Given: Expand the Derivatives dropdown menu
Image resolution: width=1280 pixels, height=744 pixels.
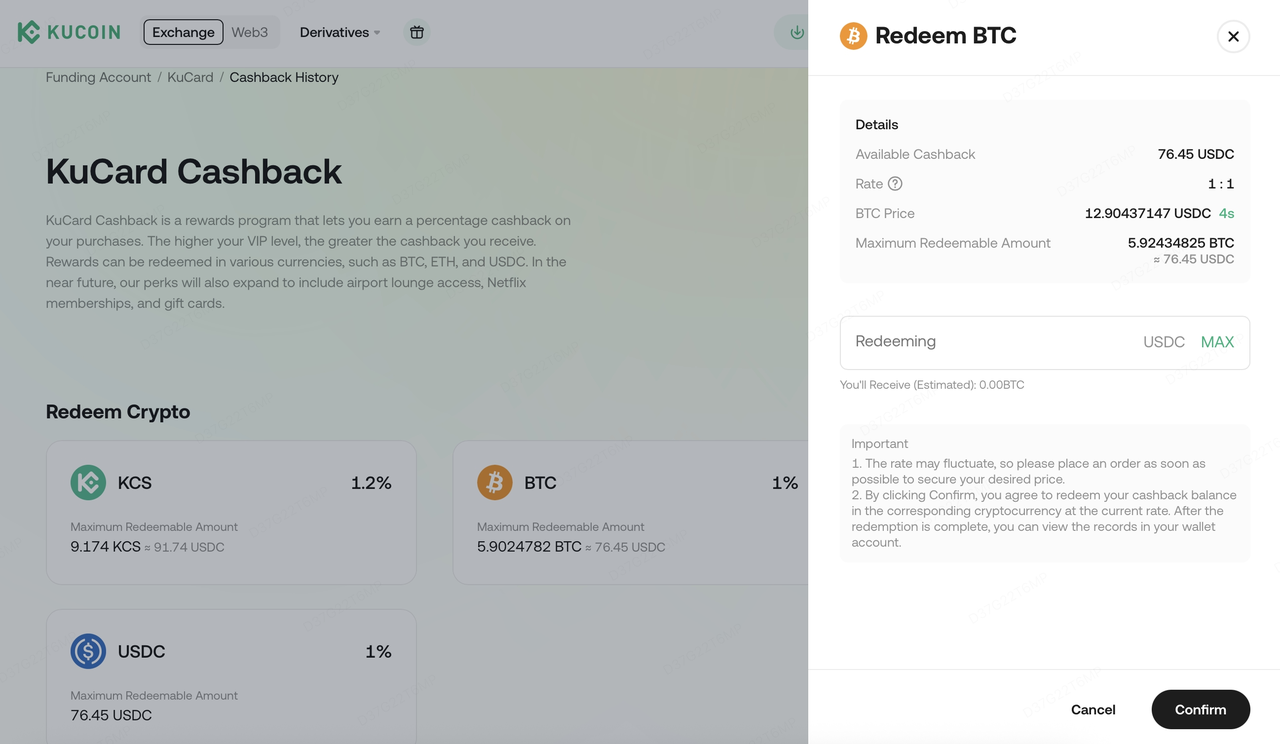Looking at the screenshot, I should pyautogui.click(x=340, y=32).
